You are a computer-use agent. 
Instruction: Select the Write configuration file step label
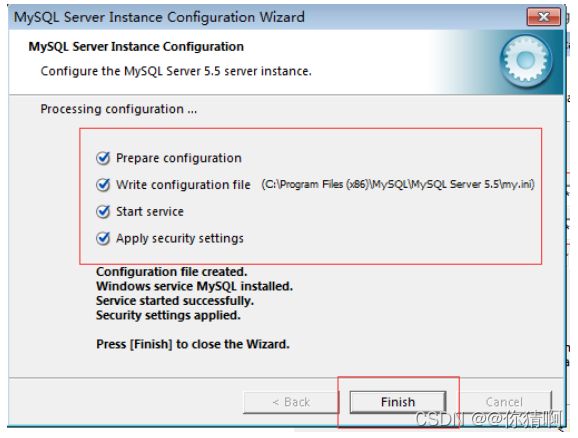point(183,185)
